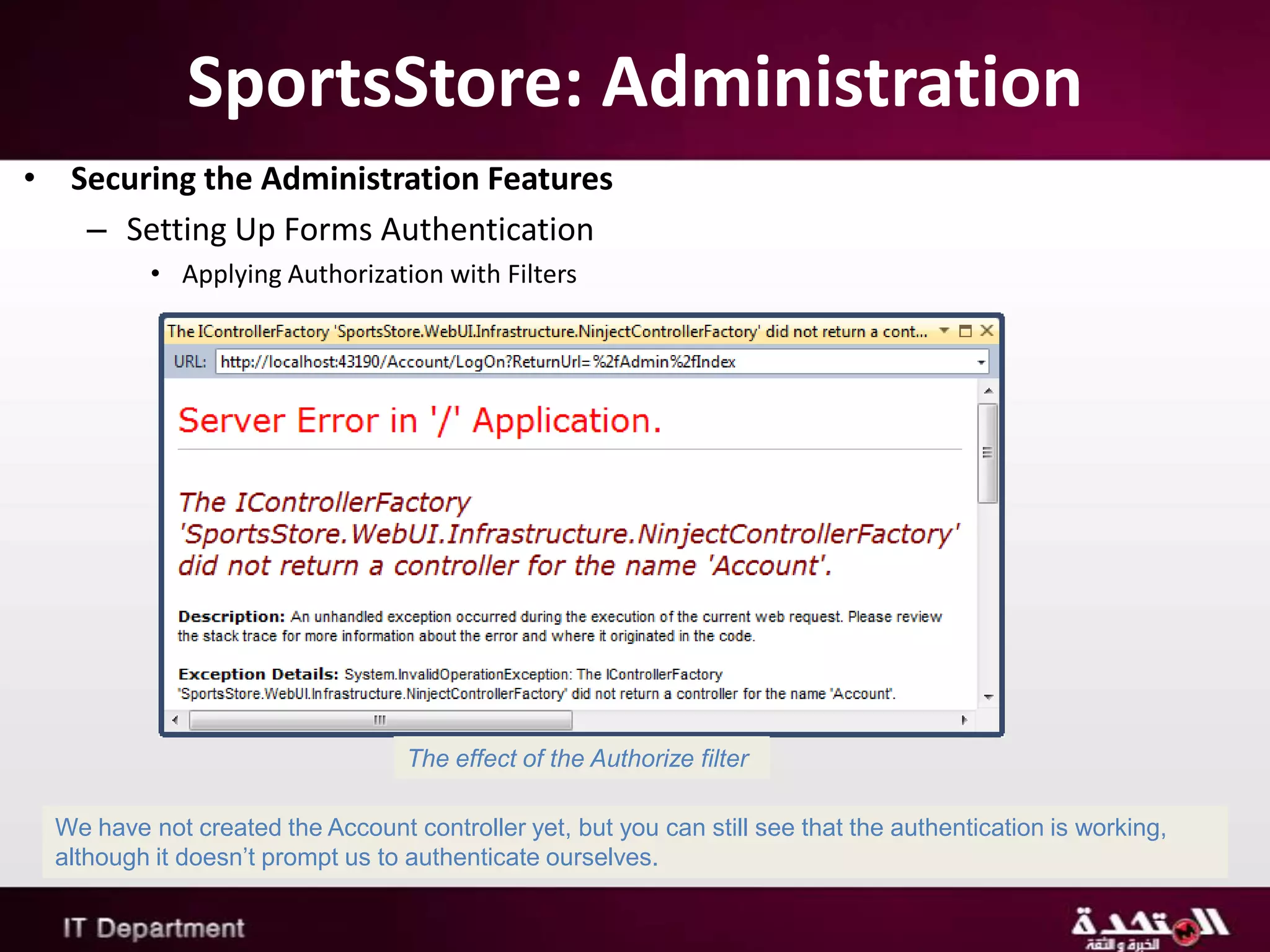Maximize the embedded browser window
The image size is (1270, 952).
click(965, 331)
